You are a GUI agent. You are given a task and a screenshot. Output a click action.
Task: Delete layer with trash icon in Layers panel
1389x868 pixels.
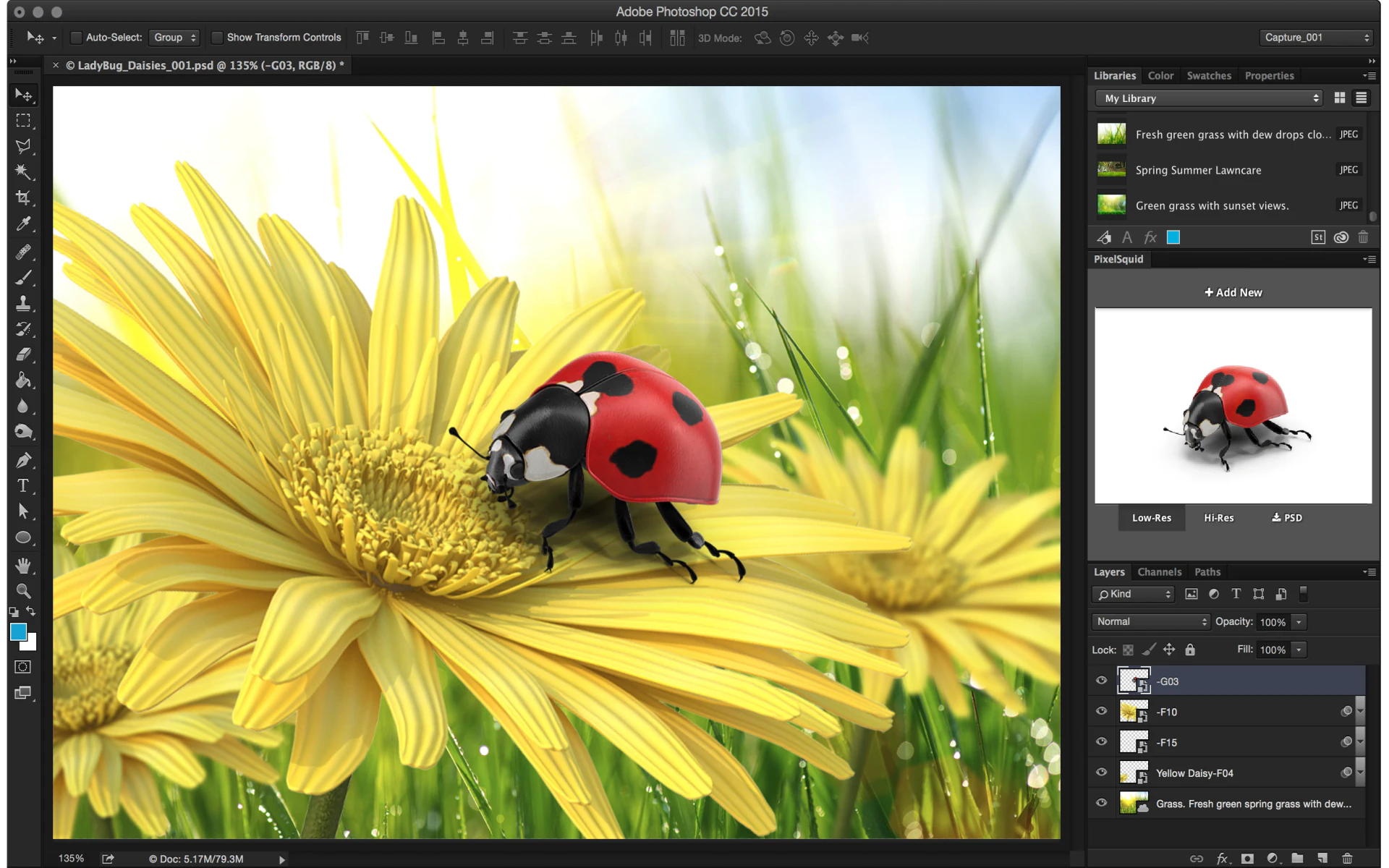pyautogui.click(x=1347, y=859)
